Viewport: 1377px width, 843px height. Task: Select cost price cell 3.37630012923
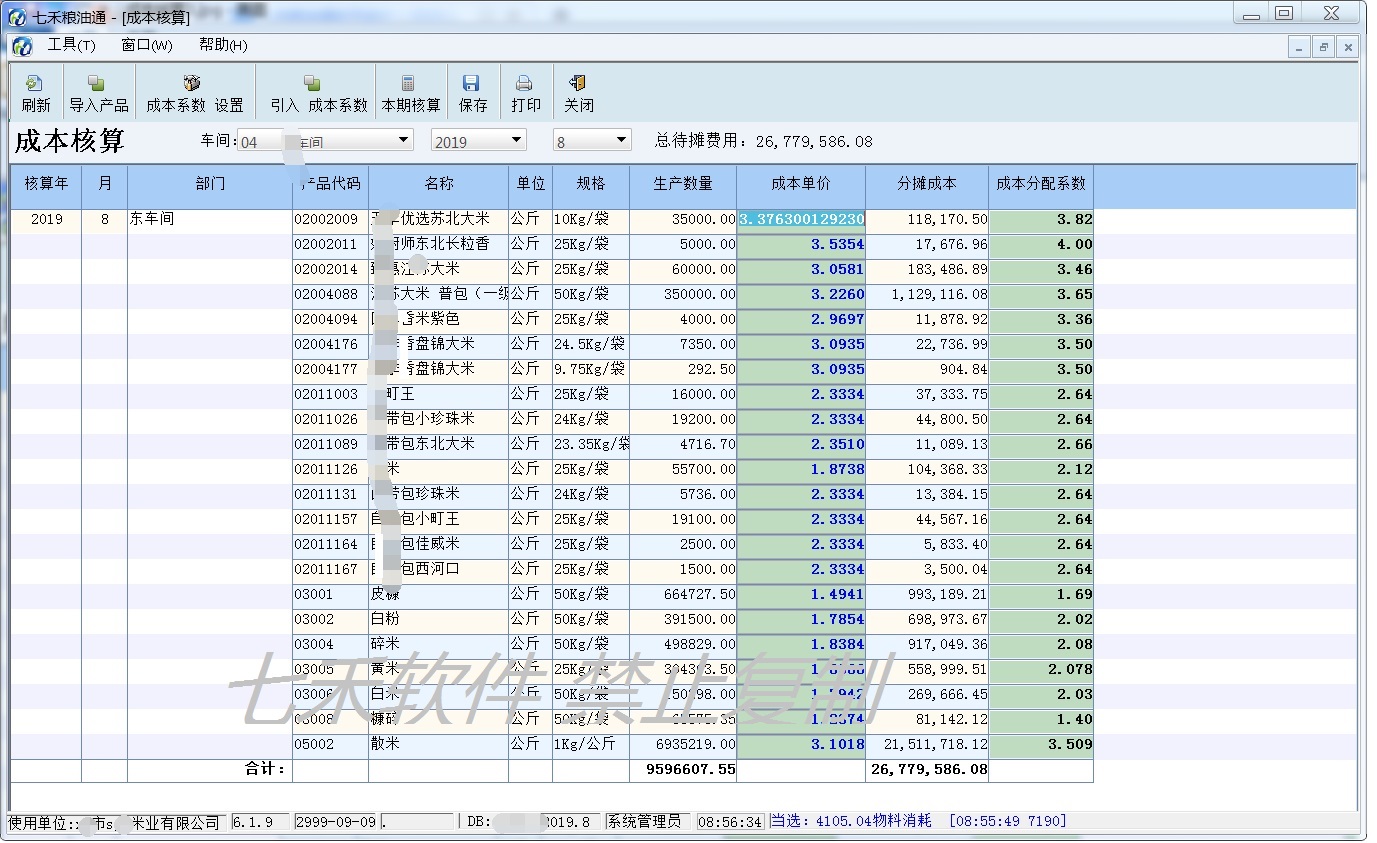[801, 219]
